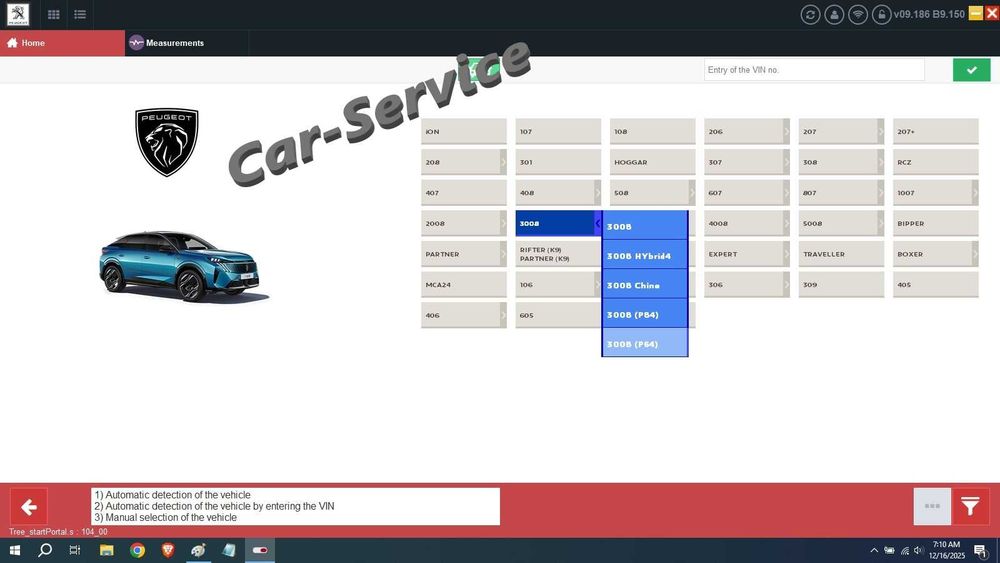The width and height of the screenshot is (1000, 563).
Task: Open the list view icon
Action: tap(80, 14)
